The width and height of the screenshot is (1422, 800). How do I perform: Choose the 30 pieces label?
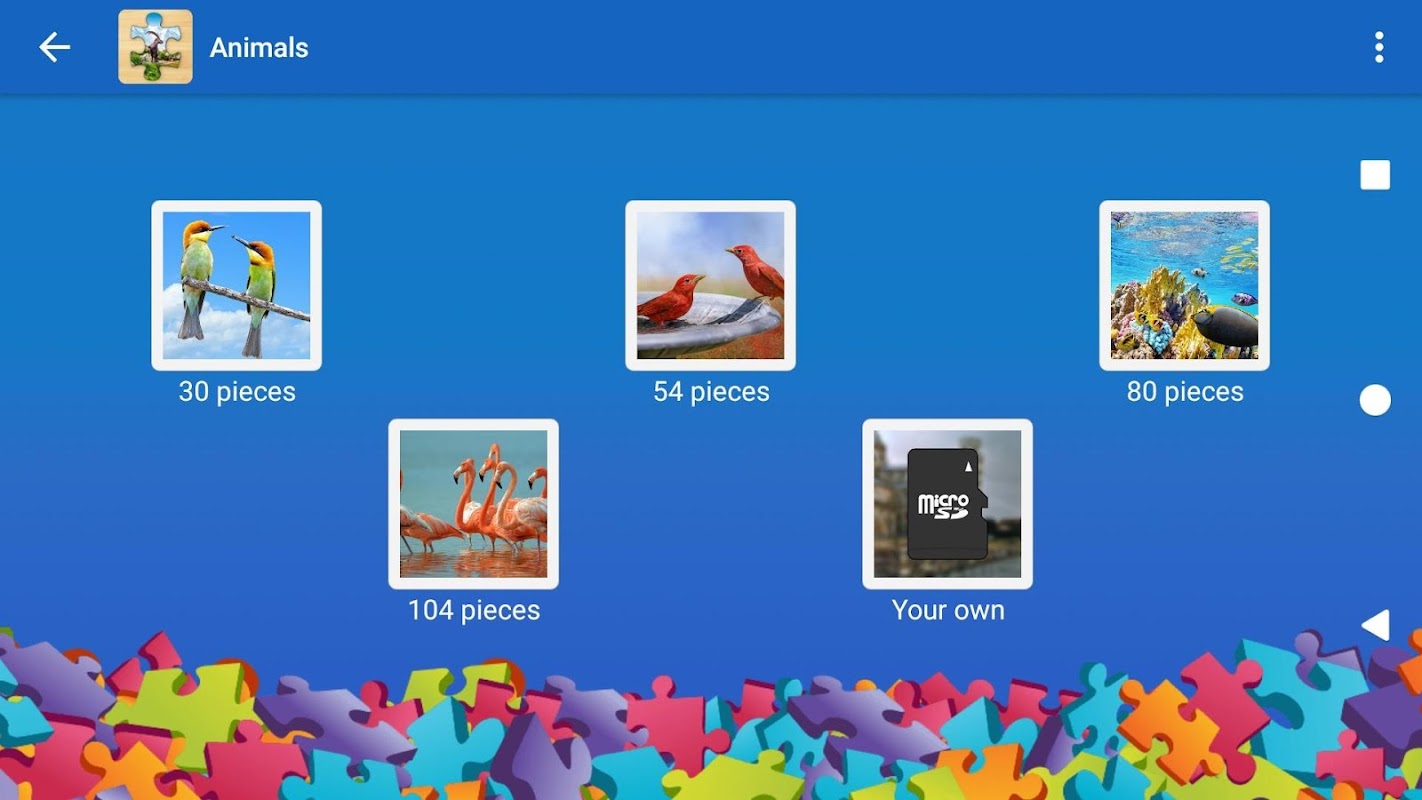click(x=237, y=391)
